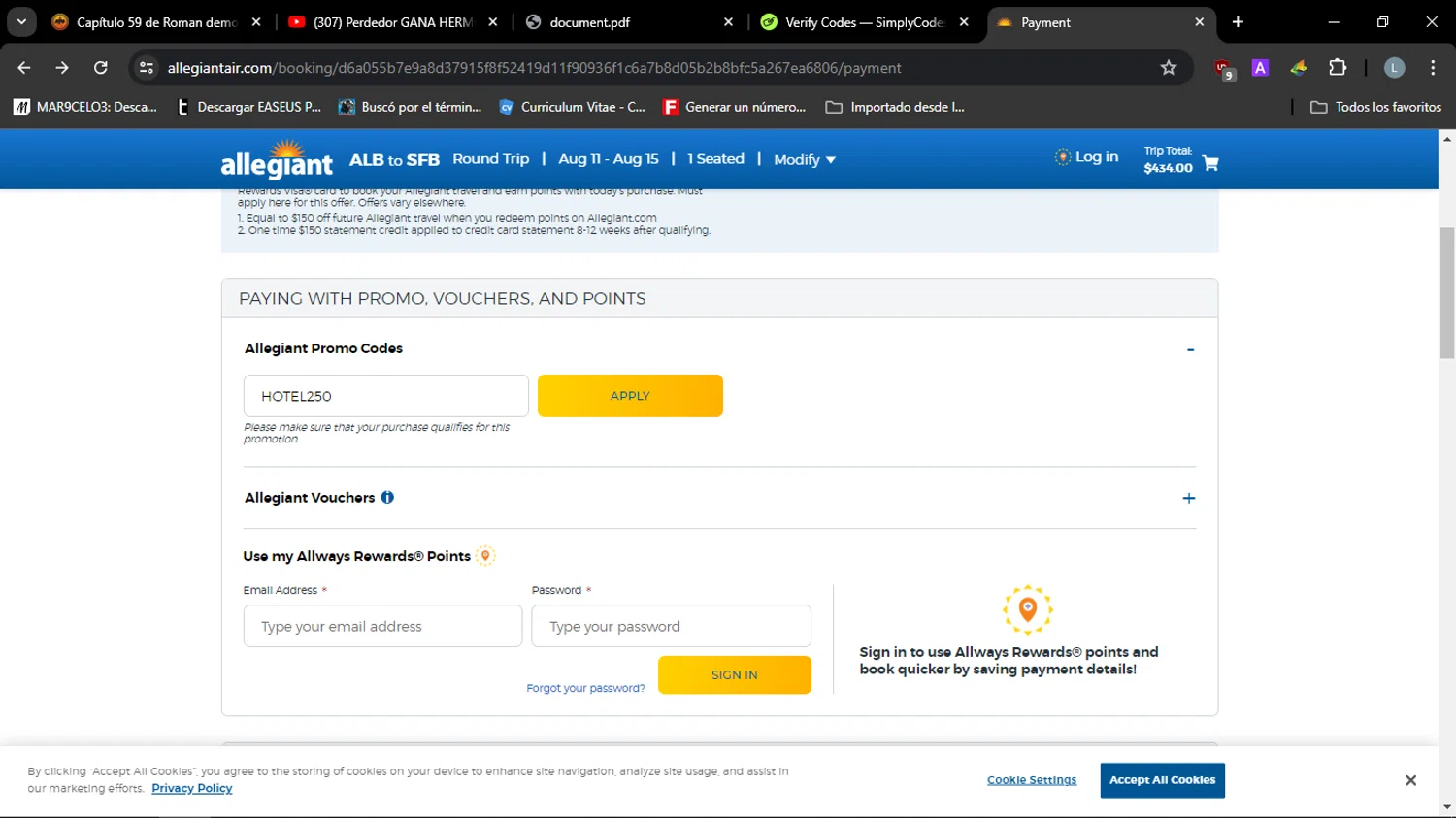Screen dimensions: 1456x818
Task: Open the Todos los favoritos folder
Action: (1375, 107)
